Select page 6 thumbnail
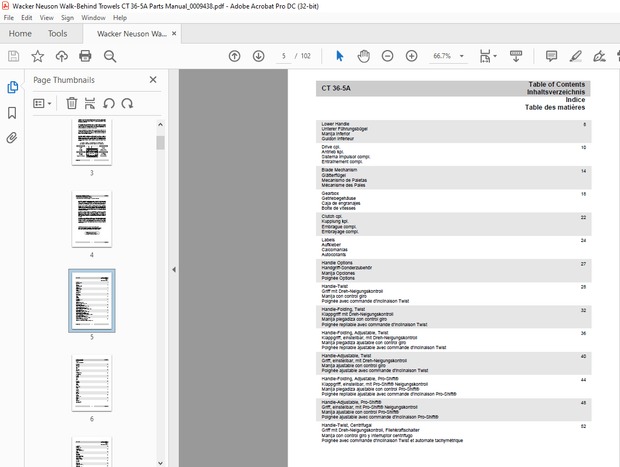The height and width of the screenshot is (467, 620). coord(92,383)
